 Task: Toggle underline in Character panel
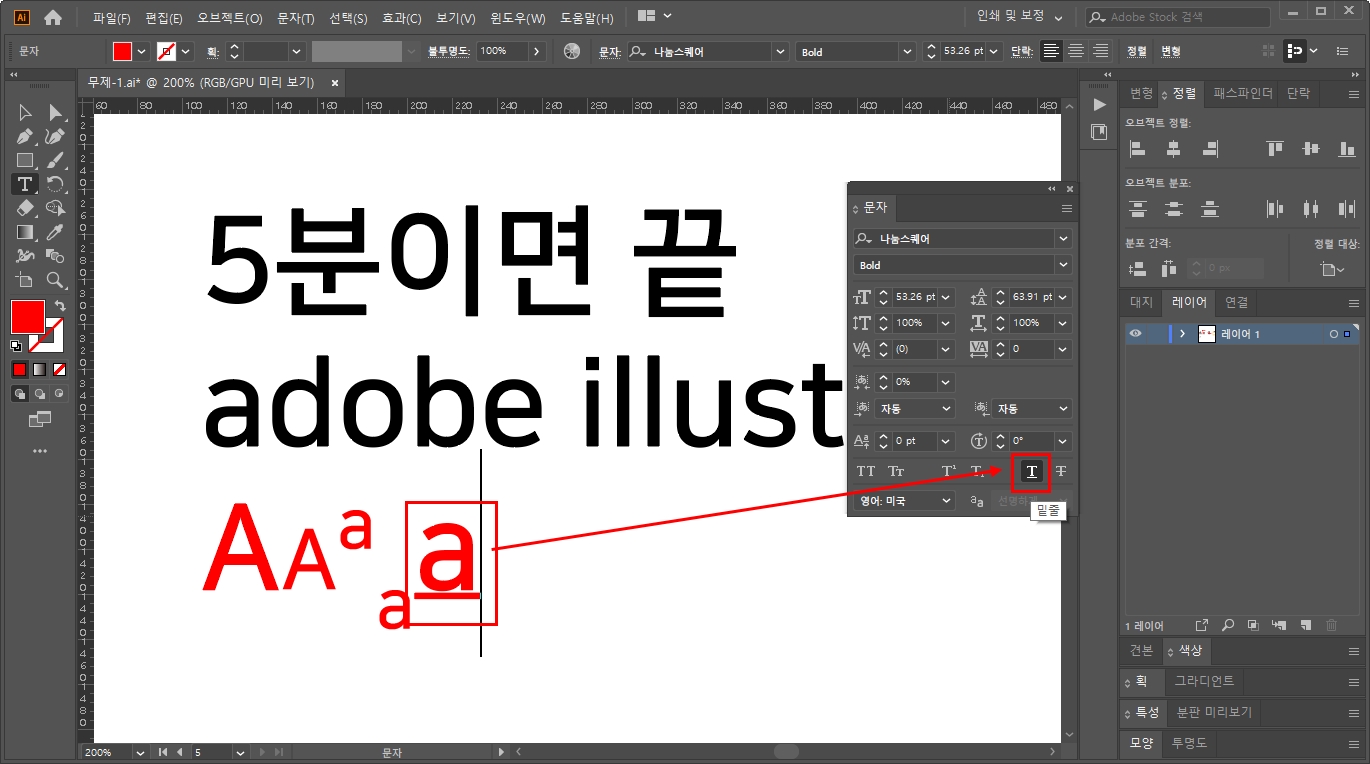pyautogui.click(x=1031, y=471)
